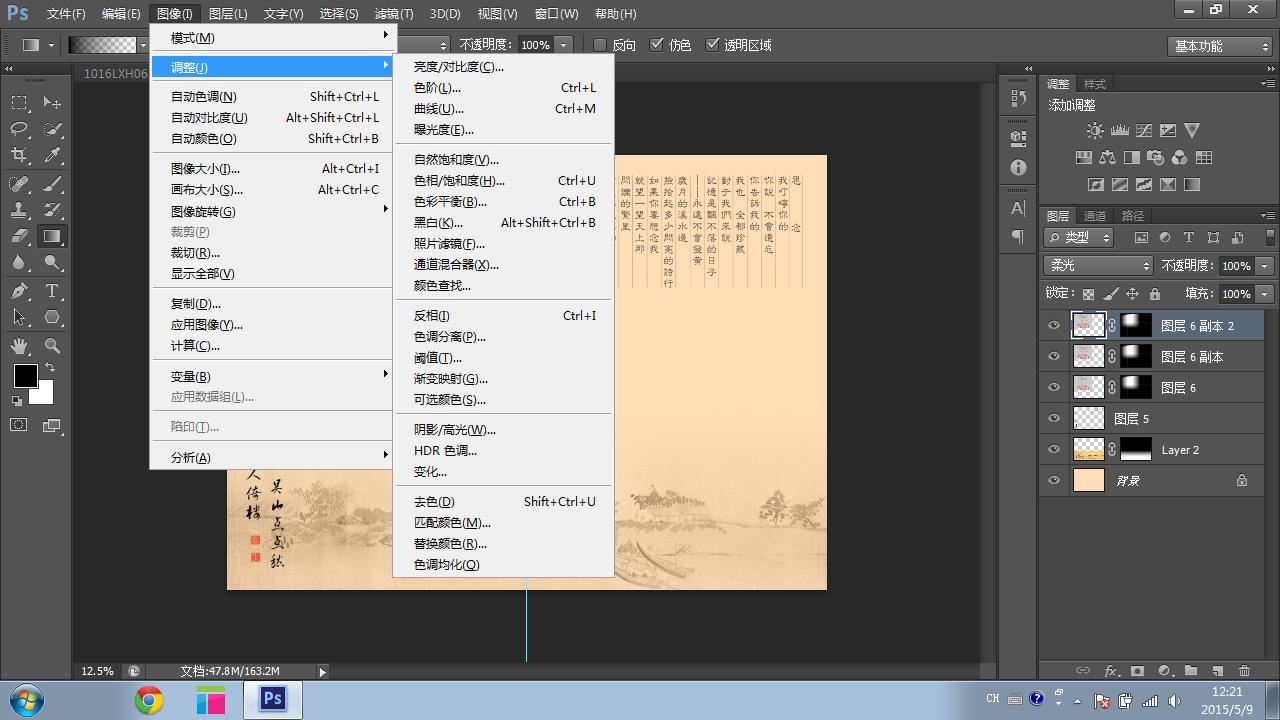Toggle Quick Mask mode
Image resolution: width=1280 pixels, height=720 pixels.
pos(19,425)
